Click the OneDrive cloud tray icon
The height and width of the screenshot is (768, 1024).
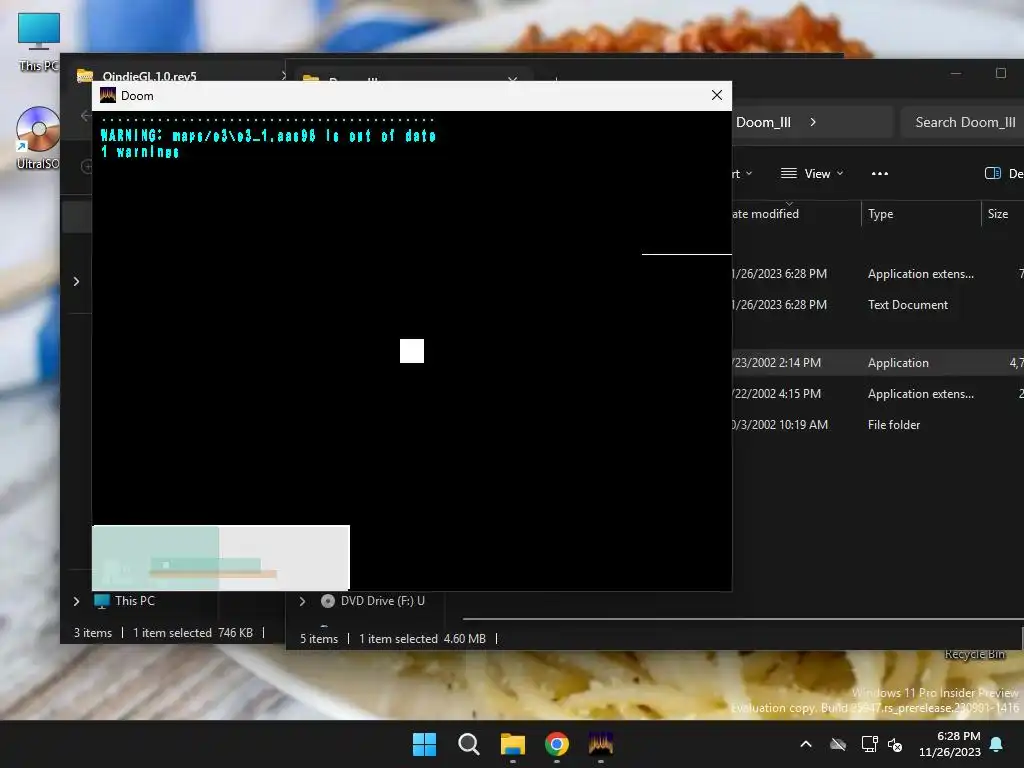tap(838, 744)
